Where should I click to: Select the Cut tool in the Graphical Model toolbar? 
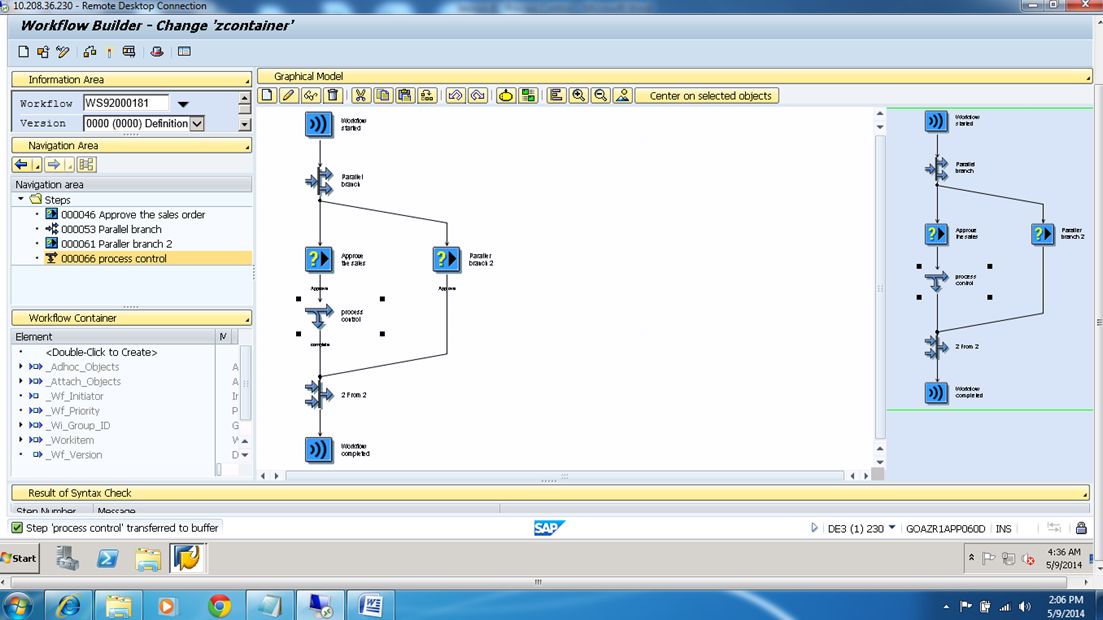[362, 95]
